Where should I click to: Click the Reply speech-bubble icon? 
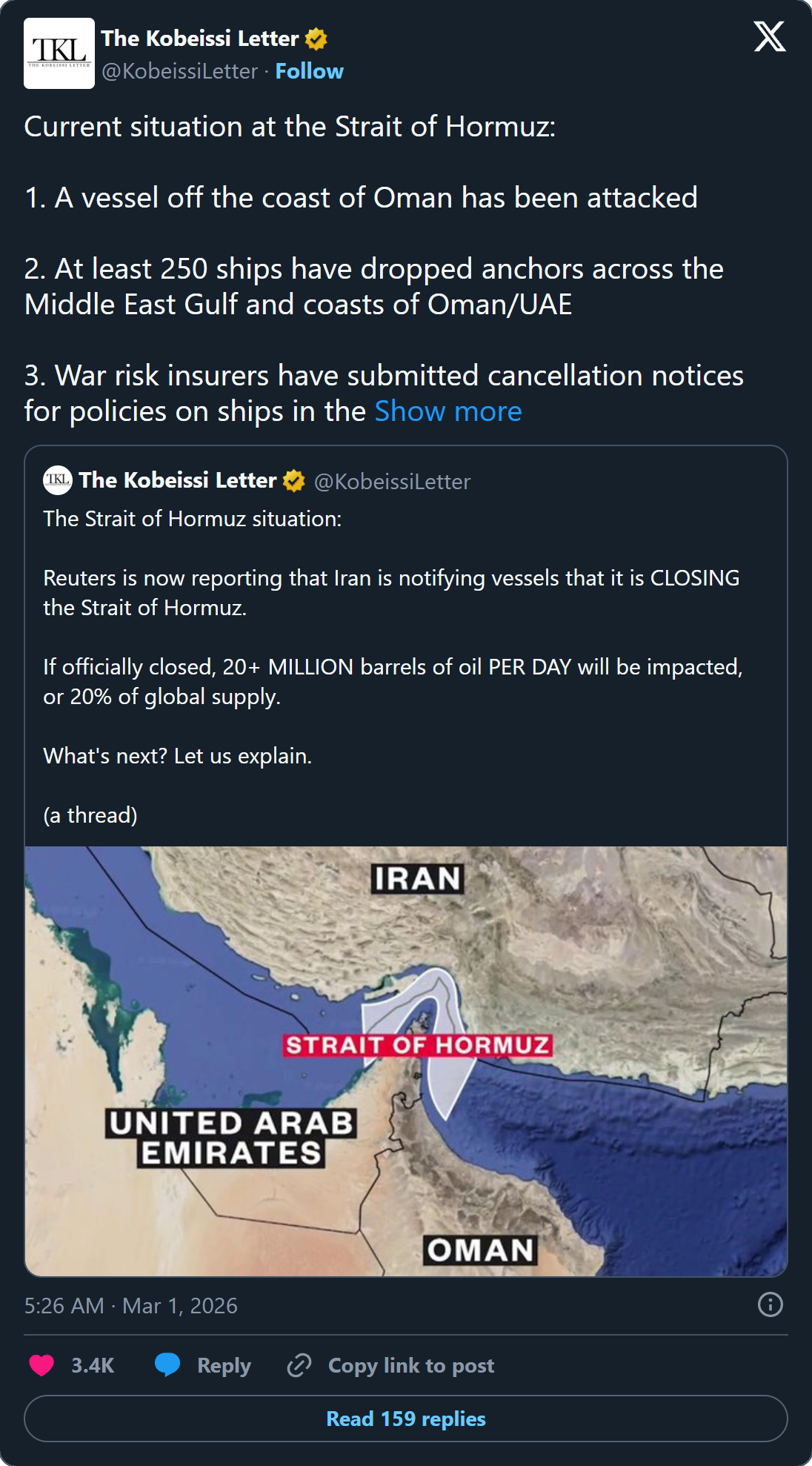pos(169,1364)
